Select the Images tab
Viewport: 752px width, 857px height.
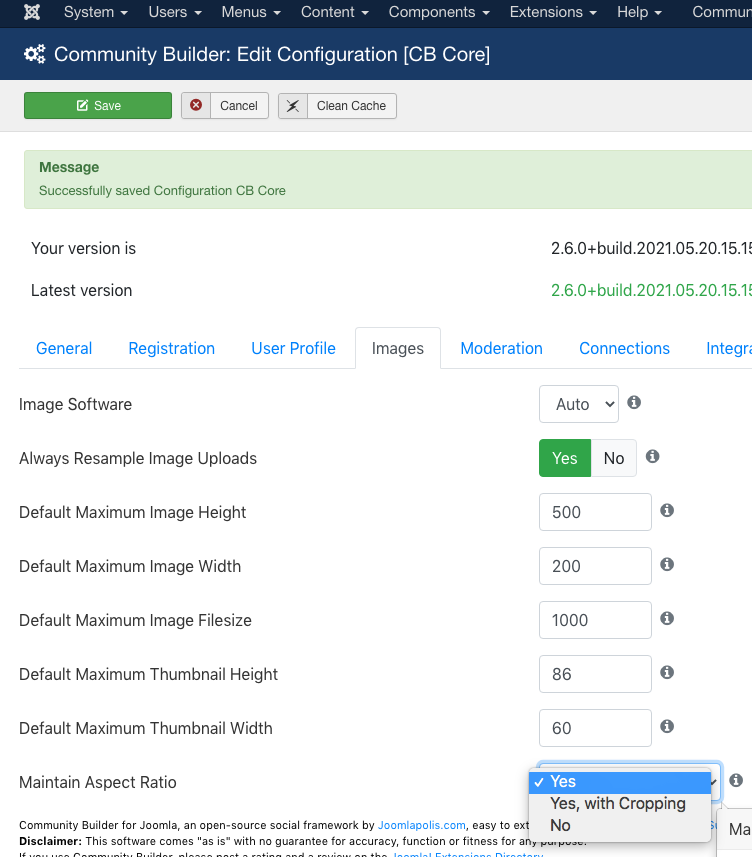(398, 349)
